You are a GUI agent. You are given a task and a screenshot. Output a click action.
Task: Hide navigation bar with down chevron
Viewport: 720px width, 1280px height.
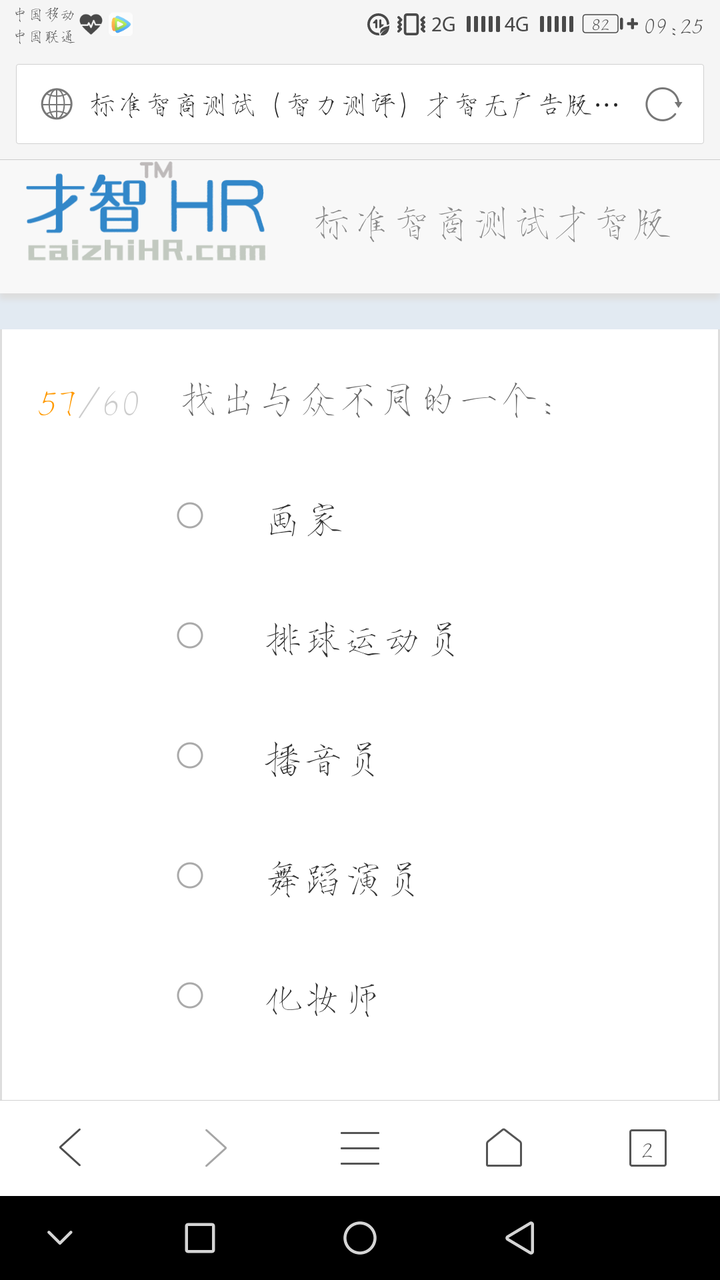click(x=60, y=1238)
